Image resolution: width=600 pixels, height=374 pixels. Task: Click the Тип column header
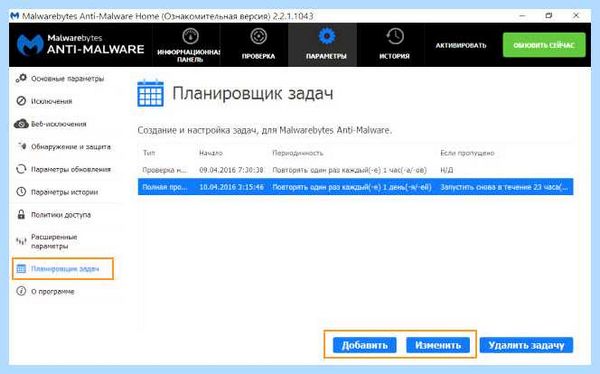(149, 153)
